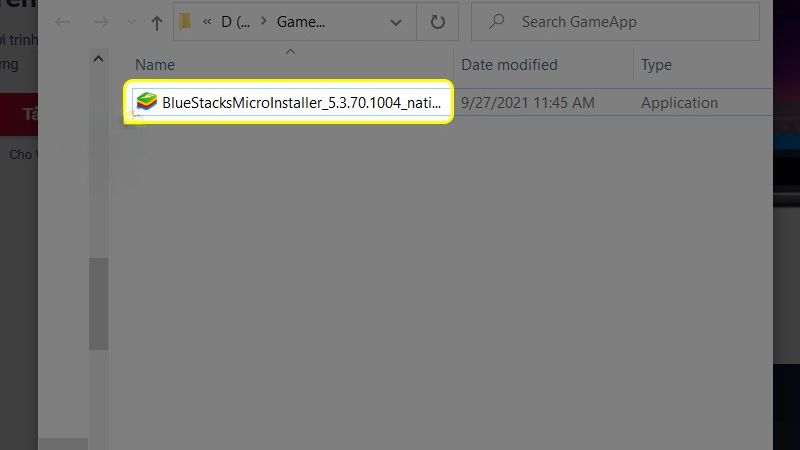Open the address bar history dropdown
The height and width of the screenshot is (450, 800).
tap(395, 22)
